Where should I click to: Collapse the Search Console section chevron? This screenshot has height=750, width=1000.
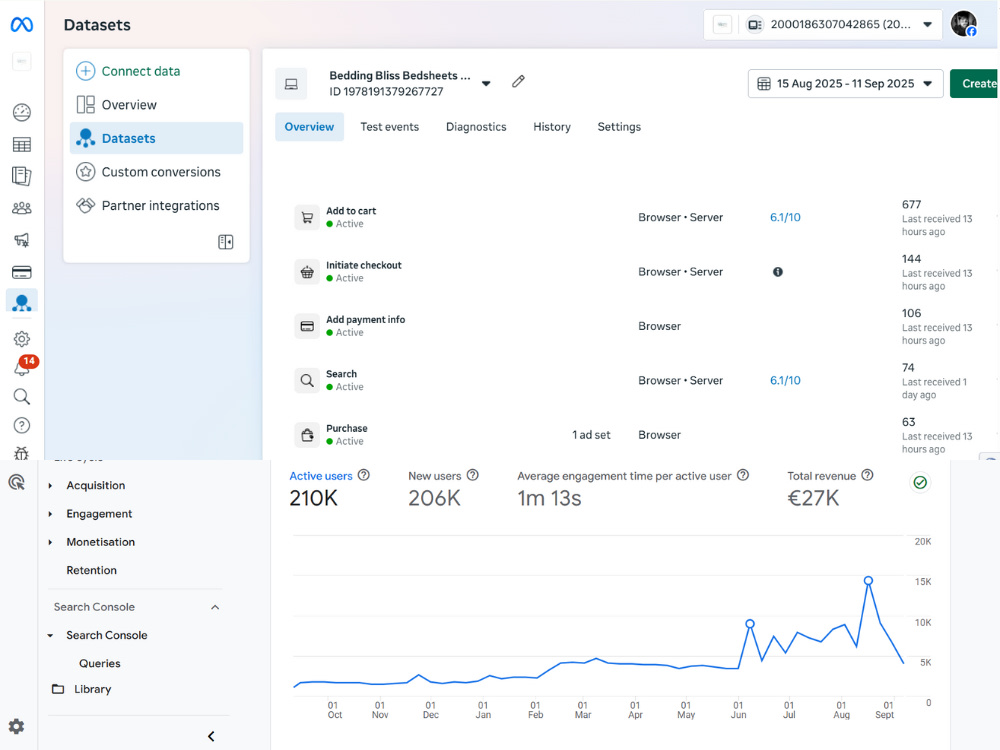click(216, 607)
